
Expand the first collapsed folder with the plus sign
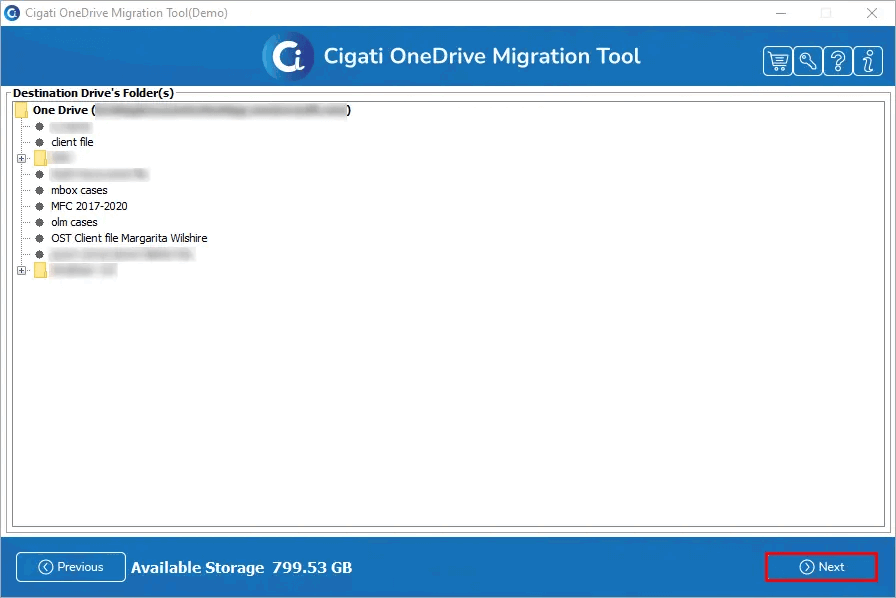[22, 158]
